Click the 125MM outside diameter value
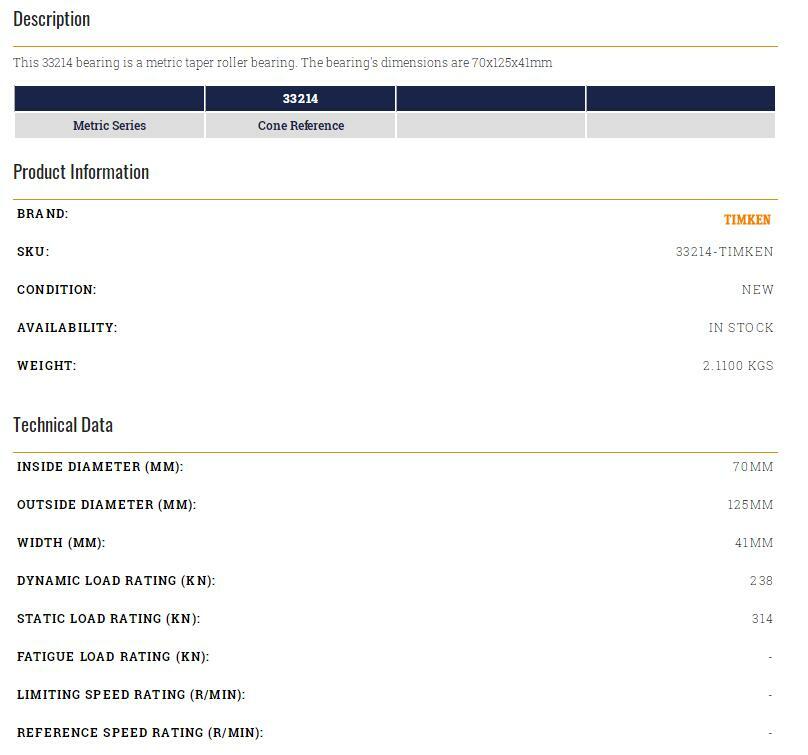Image resolution: width=808 pixels, height=755 pixels. [x=750, y=505]
